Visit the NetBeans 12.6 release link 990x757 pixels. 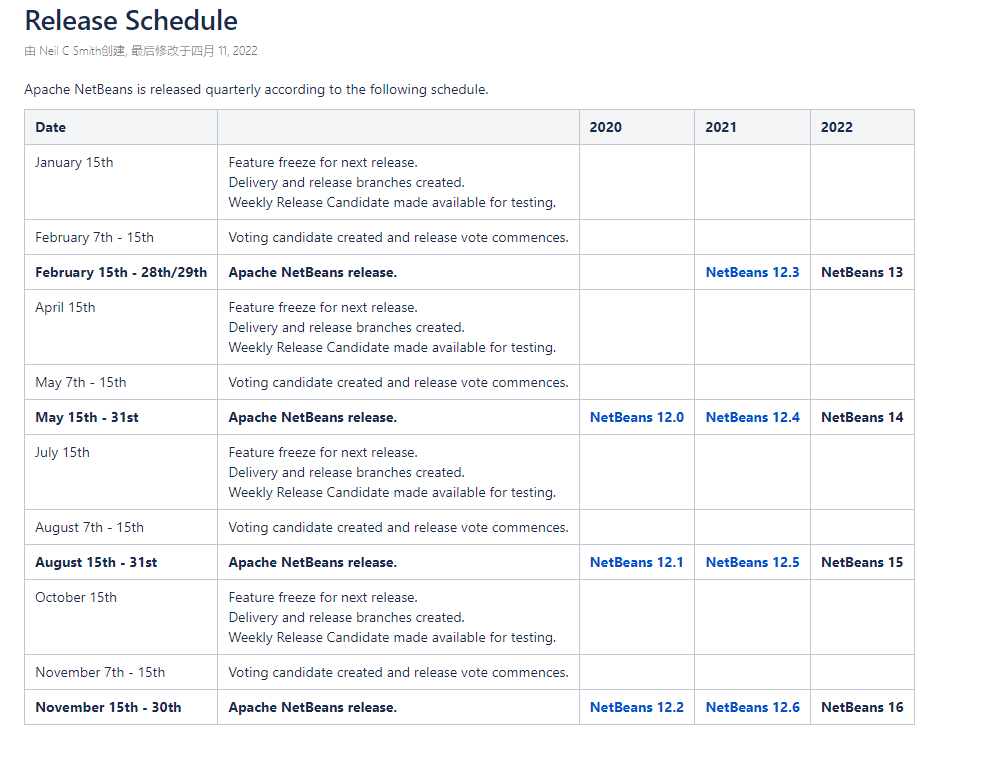pos(752,707)
